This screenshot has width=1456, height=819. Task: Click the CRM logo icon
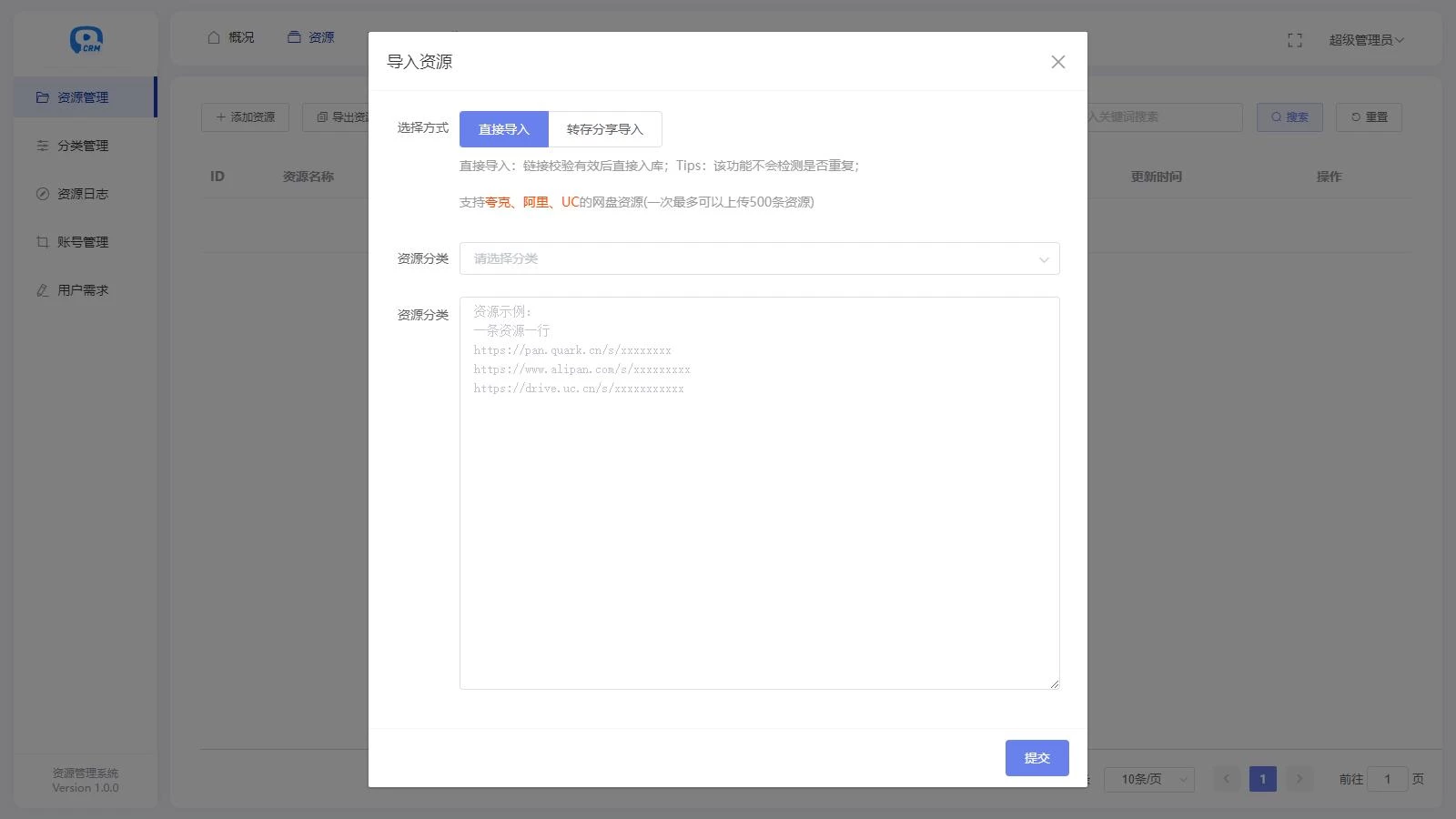86,40
